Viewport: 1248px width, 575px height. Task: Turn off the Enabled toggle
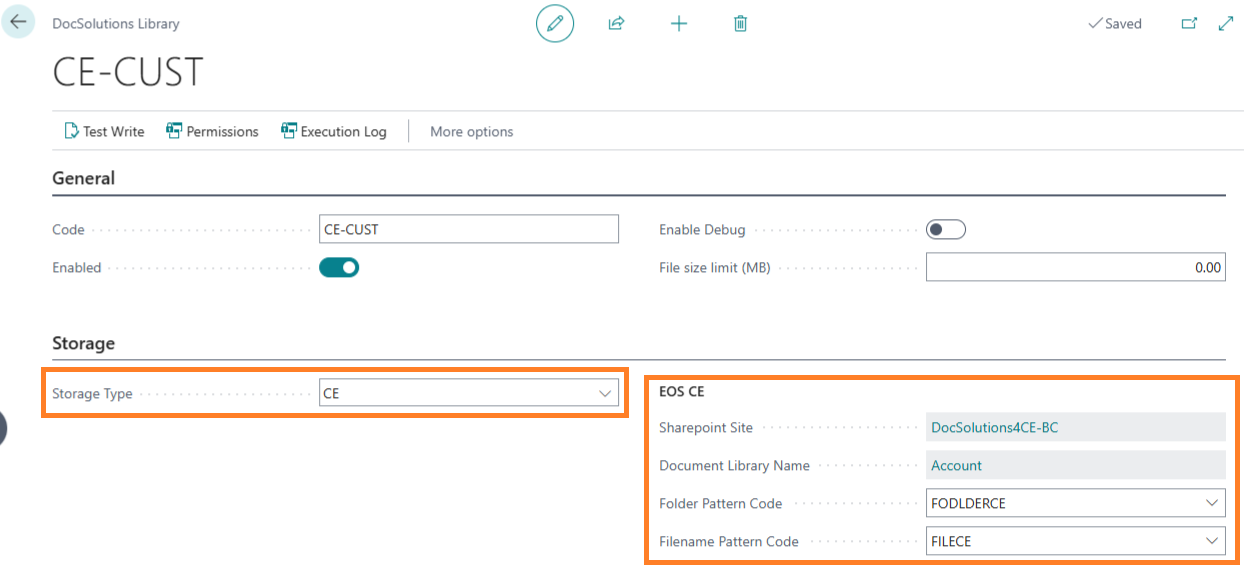click(x=339, y=267)
